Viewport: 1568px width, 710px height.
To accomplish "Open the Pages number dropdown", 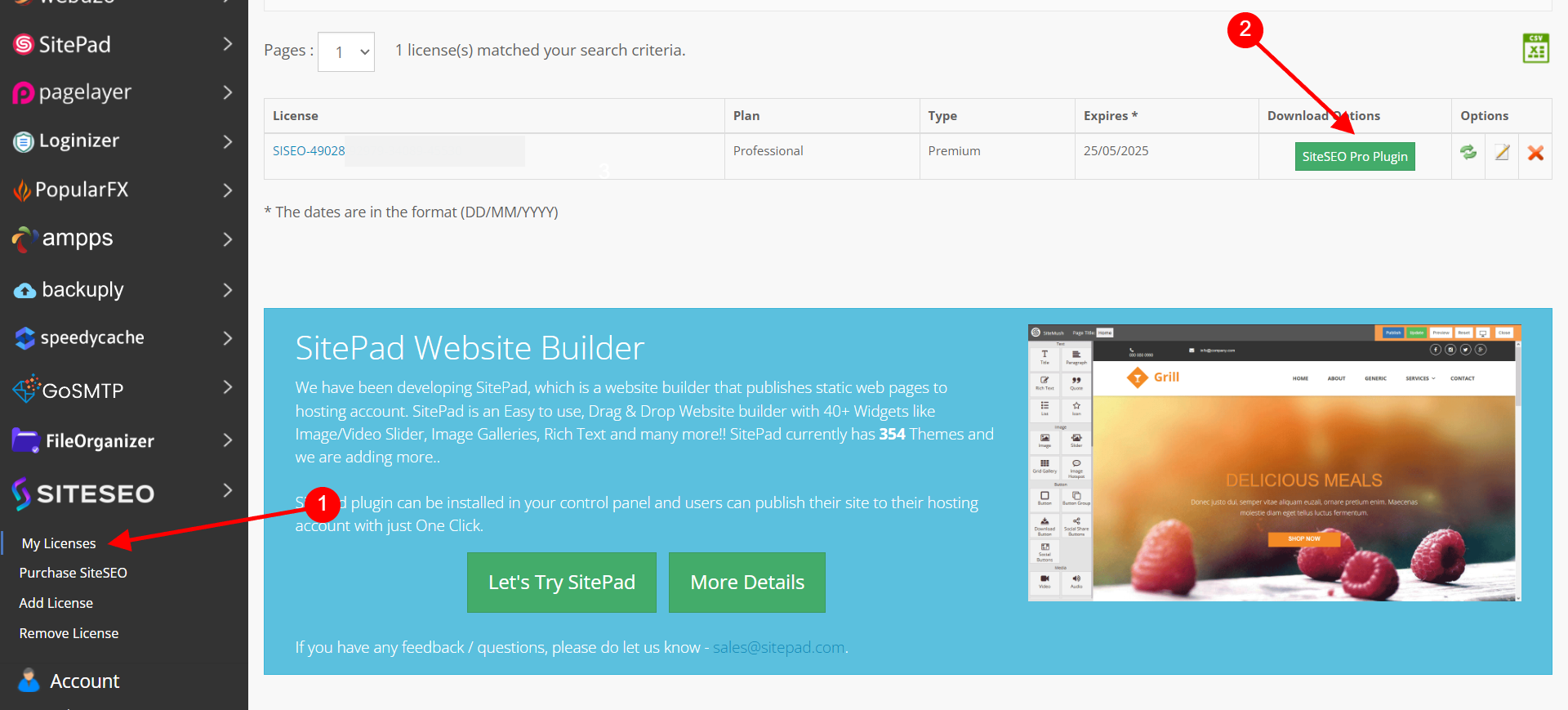I will click(x=346, y=51).
